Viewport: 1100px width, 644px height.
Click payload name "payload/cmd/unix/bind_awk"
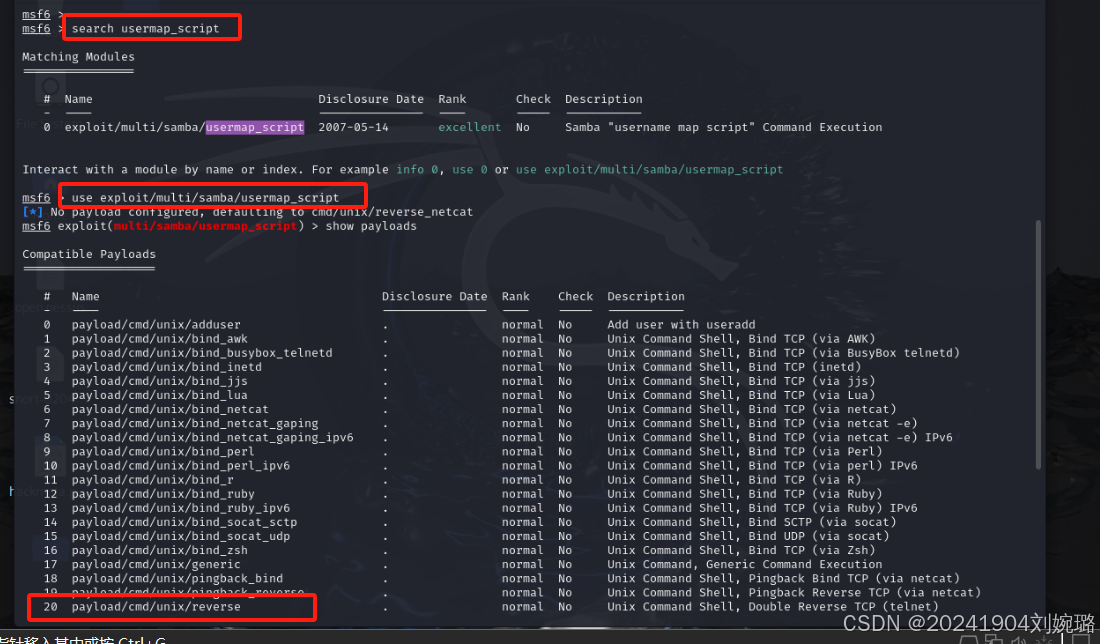click(x=159, y=339)
